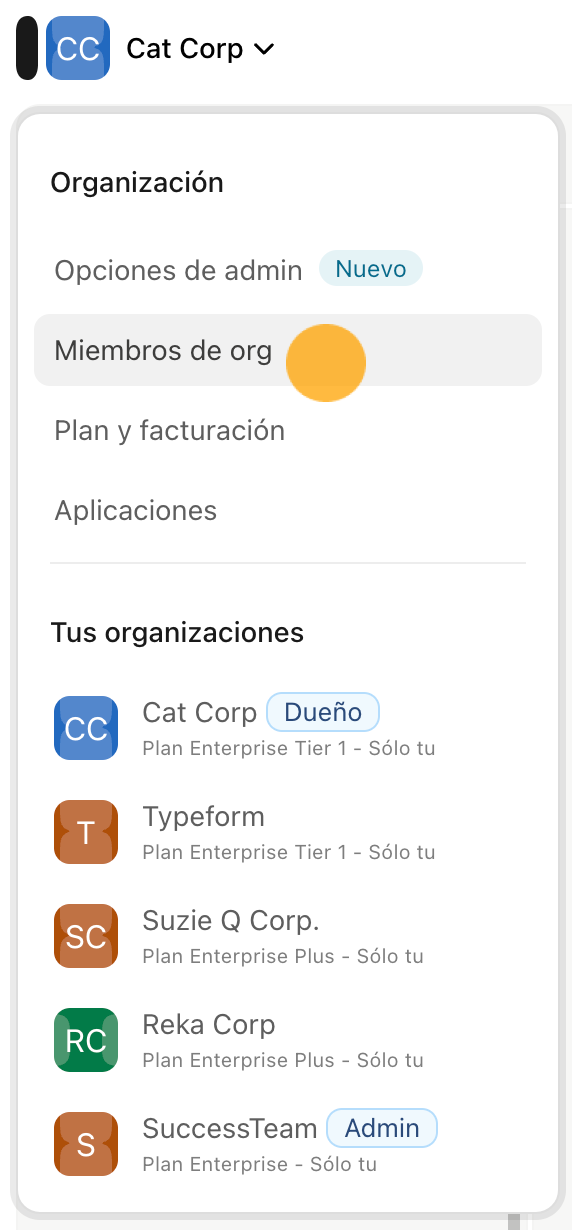Click the Dueño badge
This screenshot has width=572, height=1230.
point(323,712)
